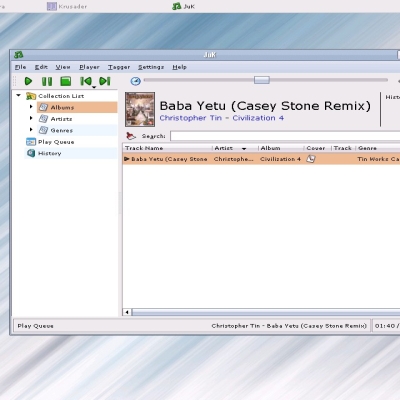This screenshot has height=400, width=400.
Task: Click the Civilization 4 album link
Action: point(258,118)
